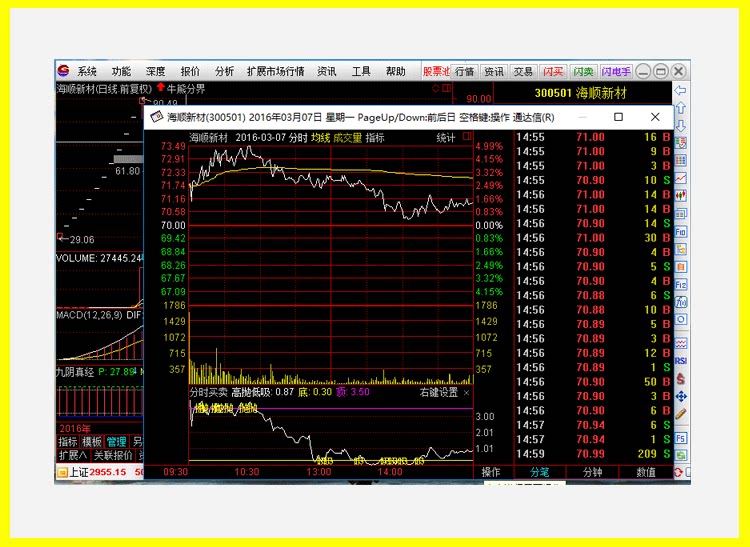Click the orange document icon in sidebar
This screenshot has width=750, height=547.
click(x=681, y=267)
